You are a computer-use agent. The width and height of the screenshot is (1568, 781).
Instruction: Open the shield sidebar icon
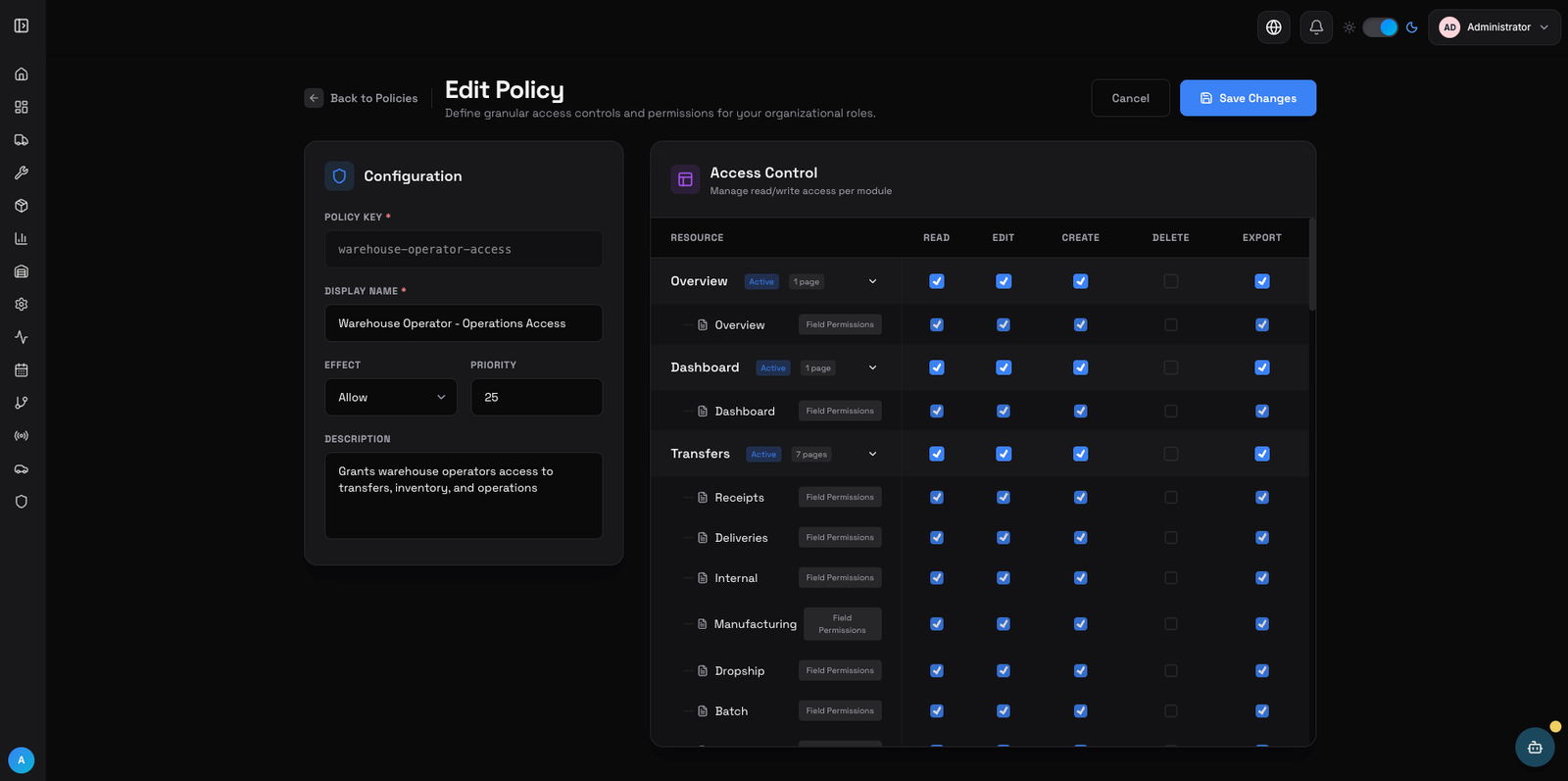pos(22,502)
